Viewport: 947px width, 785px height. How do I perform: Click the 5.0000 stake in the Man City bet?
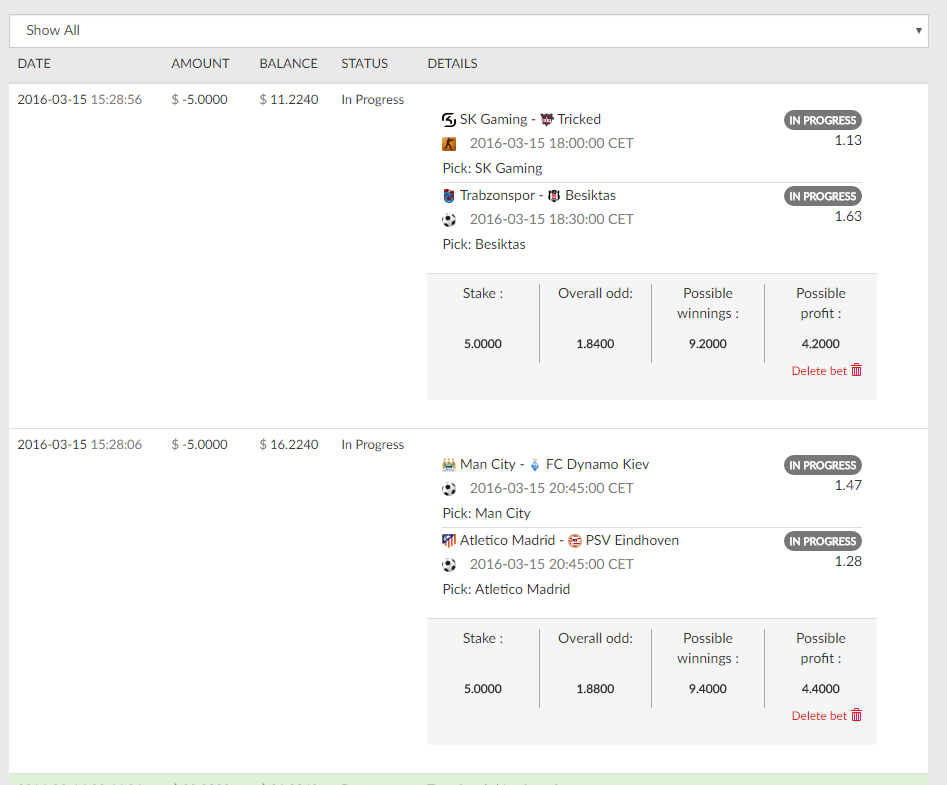point(483,689)
